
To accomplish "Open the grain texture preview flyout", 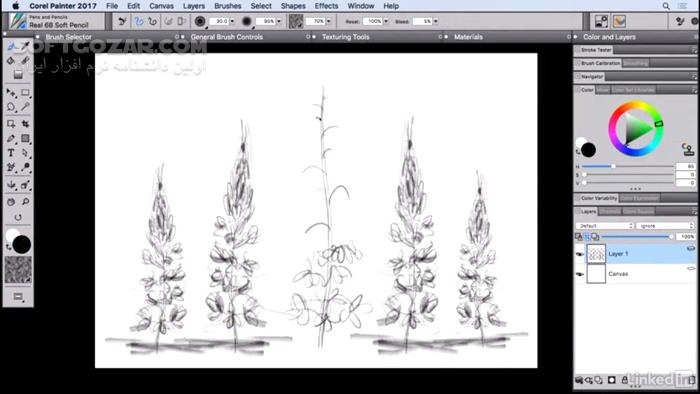I will pos(296,21).
